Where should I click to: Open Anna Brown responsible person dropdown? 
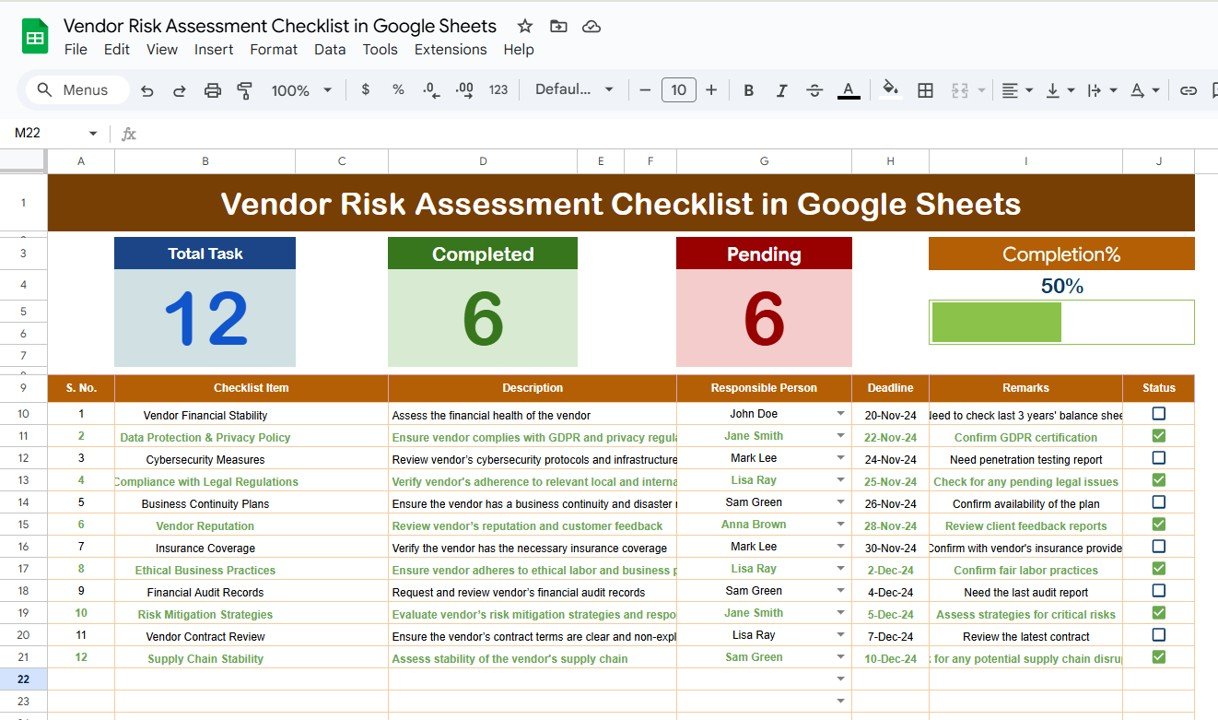pos(841,524)
